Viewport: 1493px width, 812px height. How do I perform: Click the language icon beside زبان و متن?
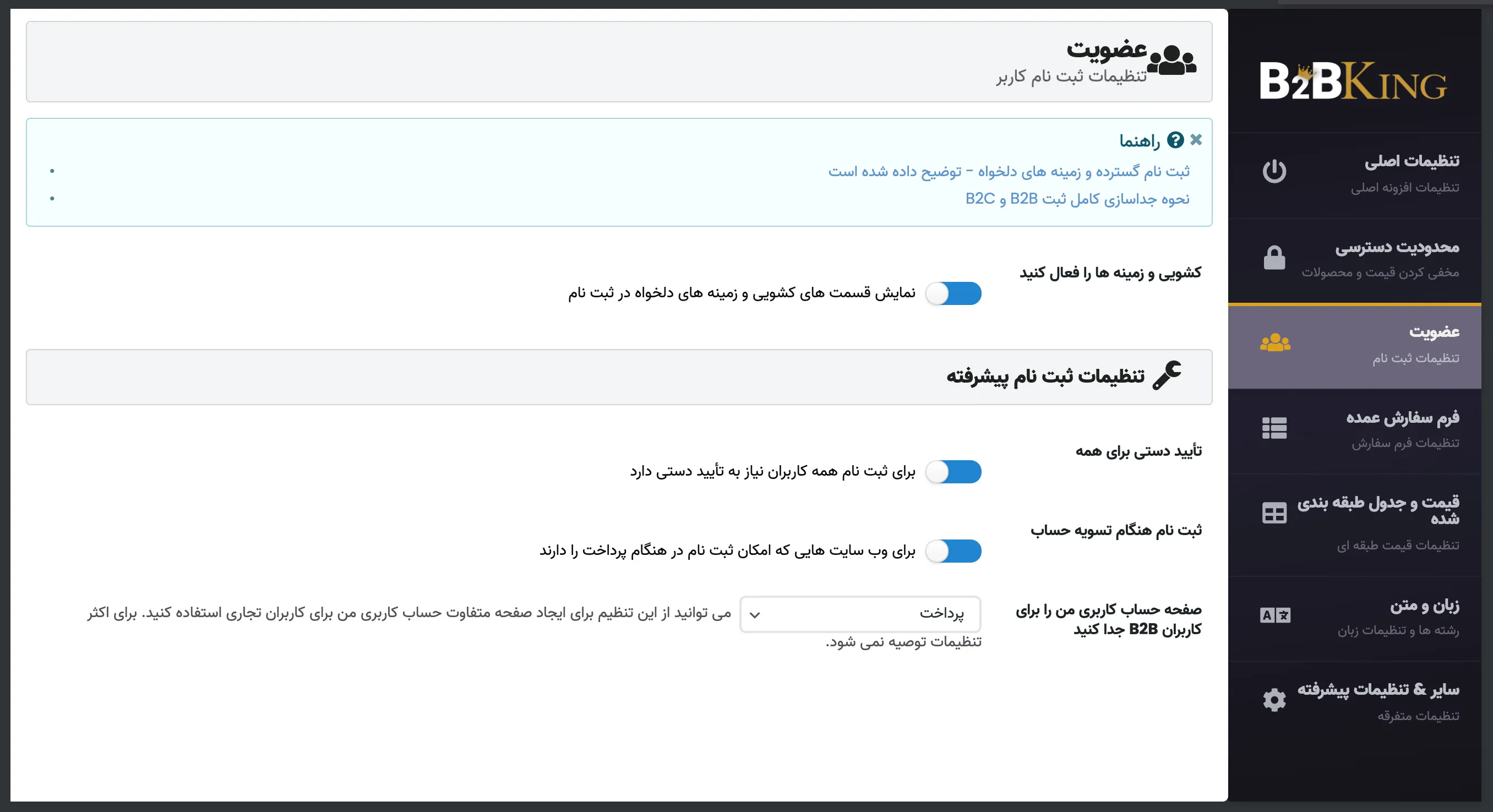coord(1275,615)
